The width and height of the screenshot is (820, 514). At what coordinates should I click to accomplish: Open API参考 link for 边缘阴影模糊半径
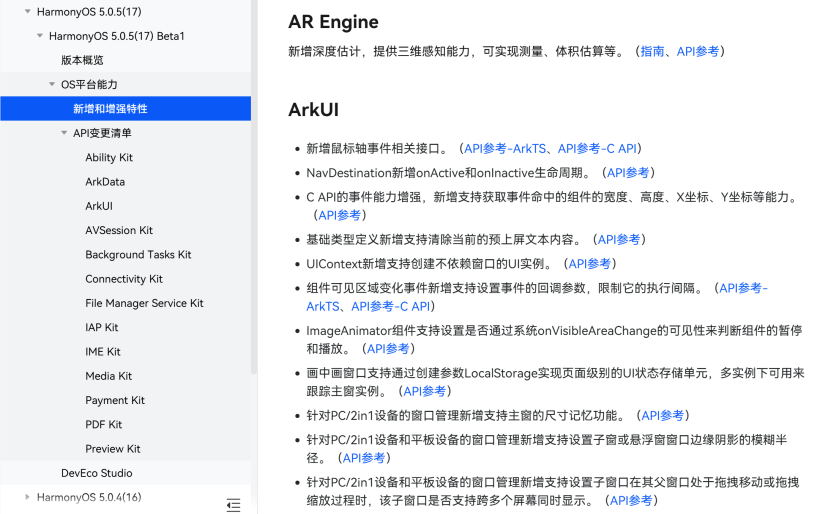point(363,458)
